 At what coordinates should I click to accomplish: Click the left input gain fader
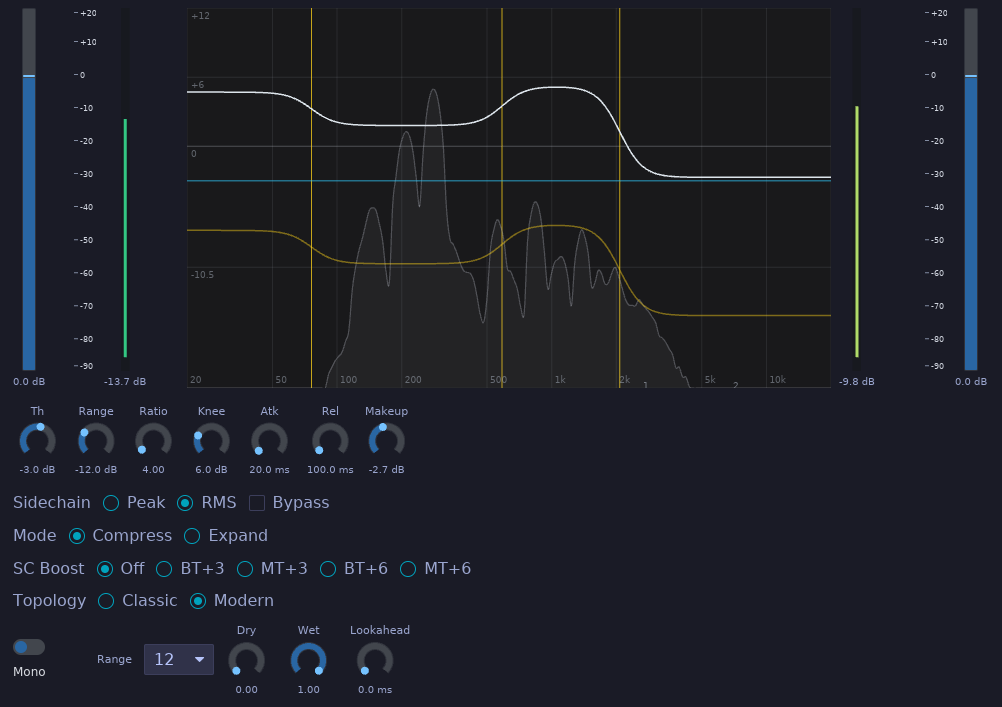pos(29,189)
